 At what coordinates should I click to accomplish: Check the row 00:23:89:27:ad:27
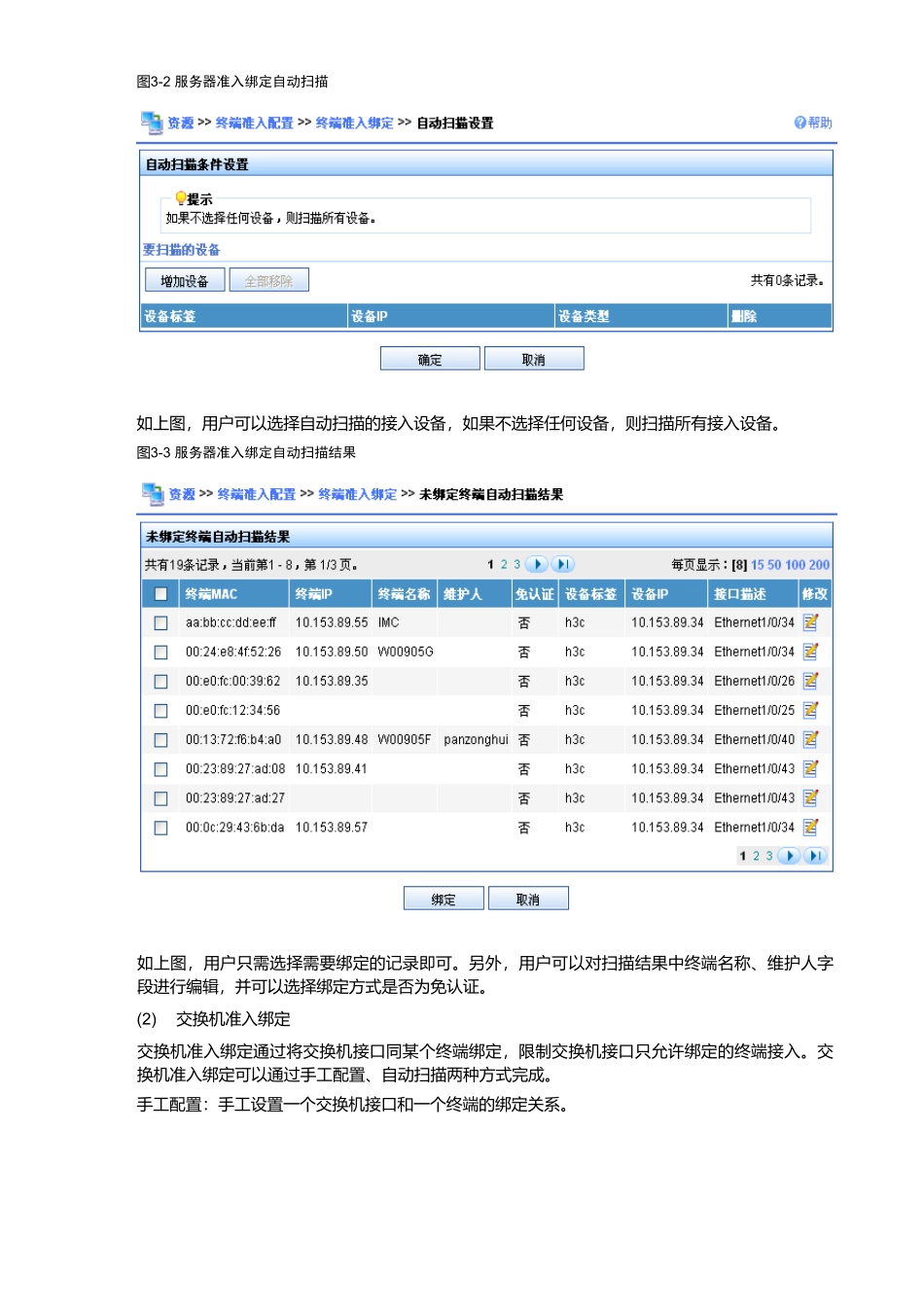160,798
